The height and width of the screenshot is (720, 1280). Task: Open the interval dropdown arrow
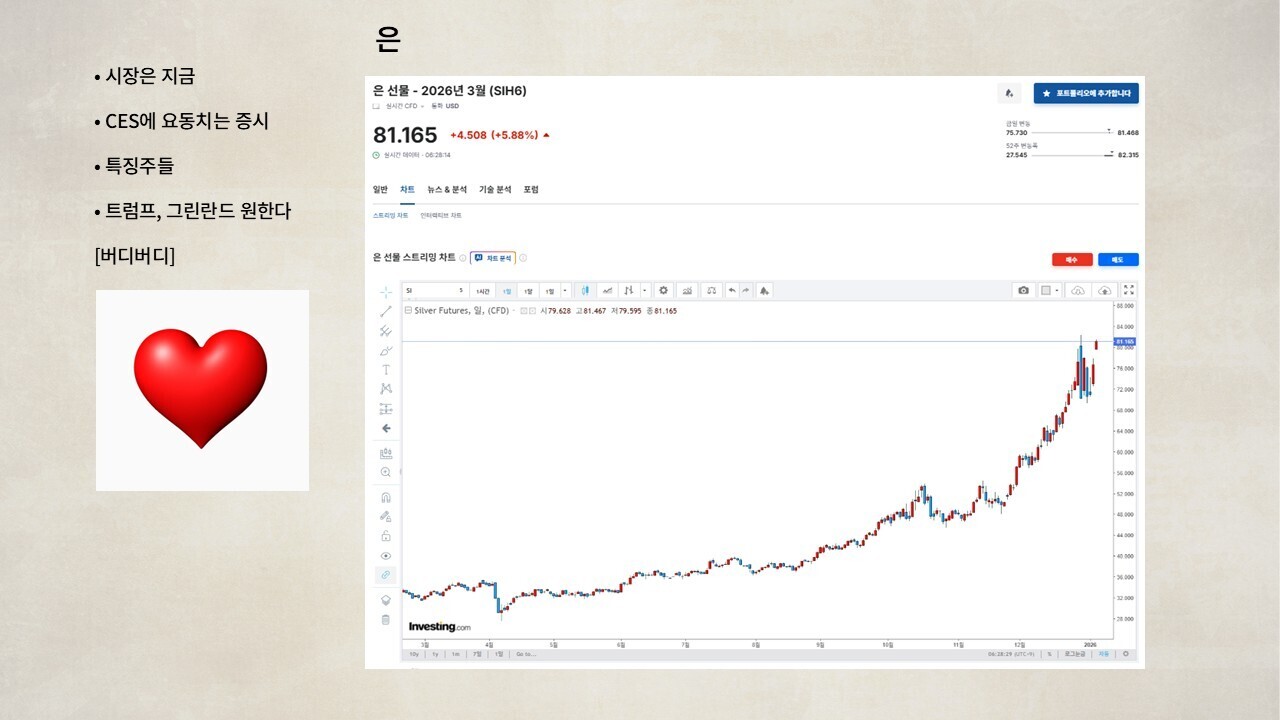pyautogui.click(x=566, y=291)
